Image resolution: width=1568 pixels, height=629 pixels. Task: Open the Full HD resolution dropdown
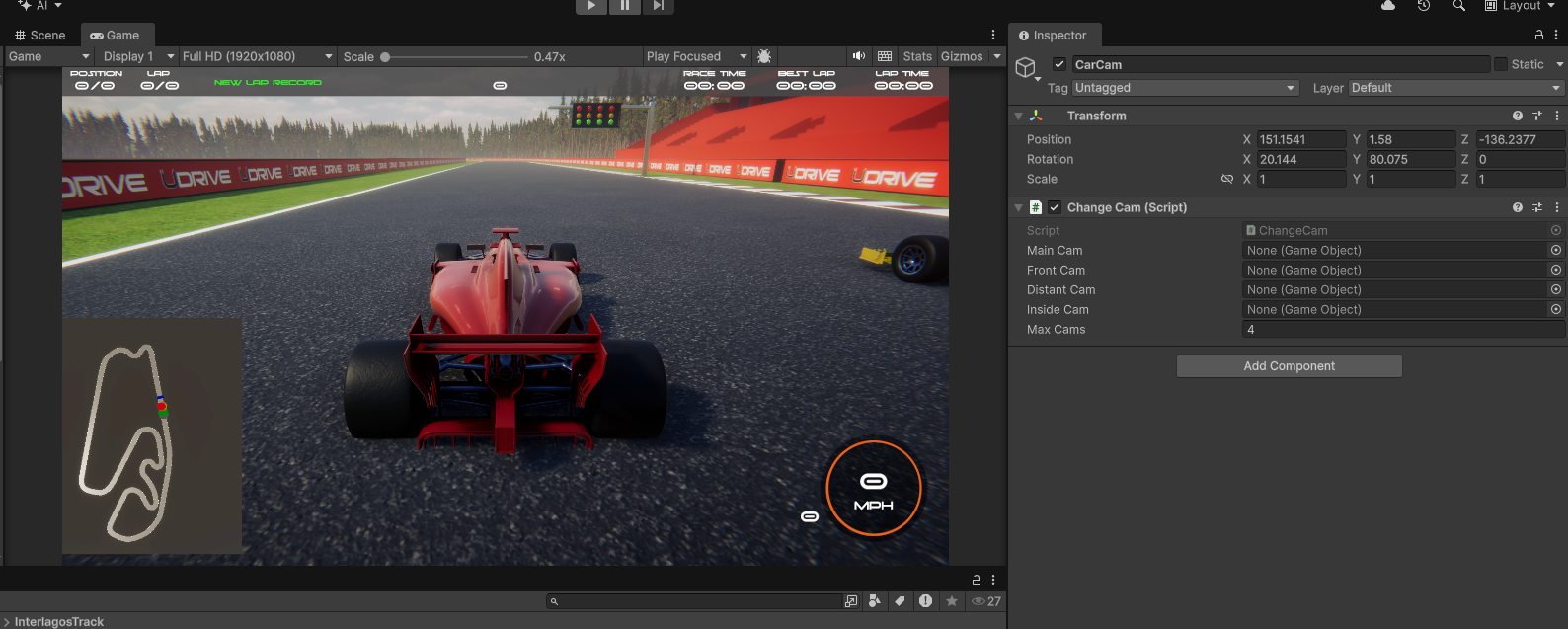tap(257, 57)
